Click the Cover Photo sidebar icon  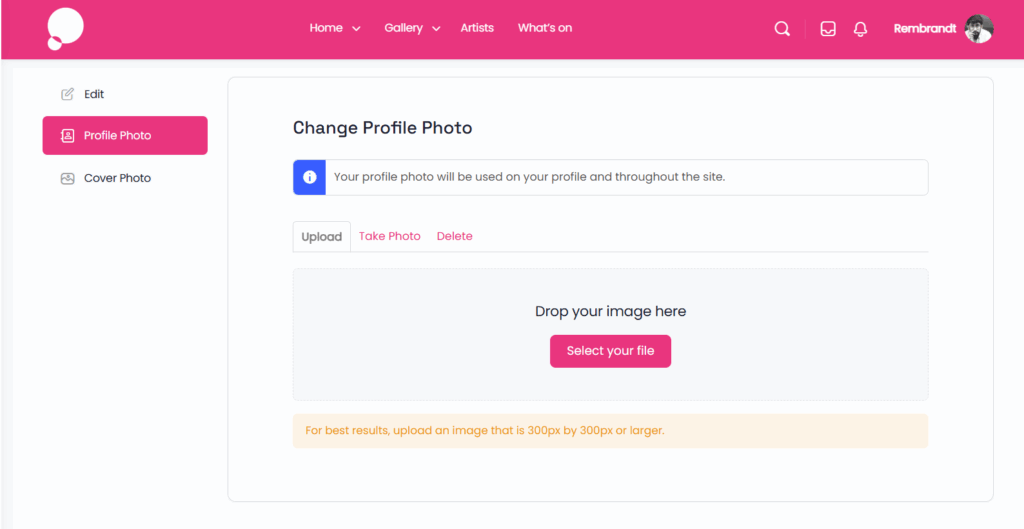tap(68, 178)
